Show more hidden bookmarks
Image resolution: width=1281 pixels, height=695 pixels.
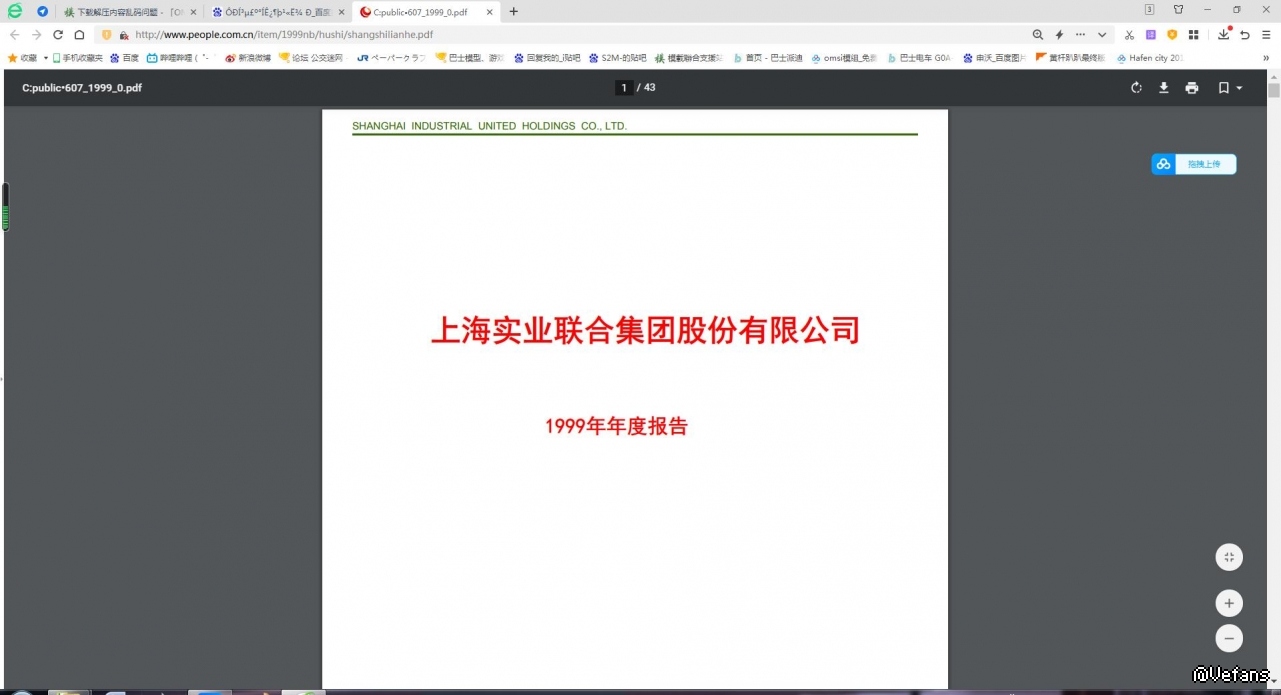1266,58
